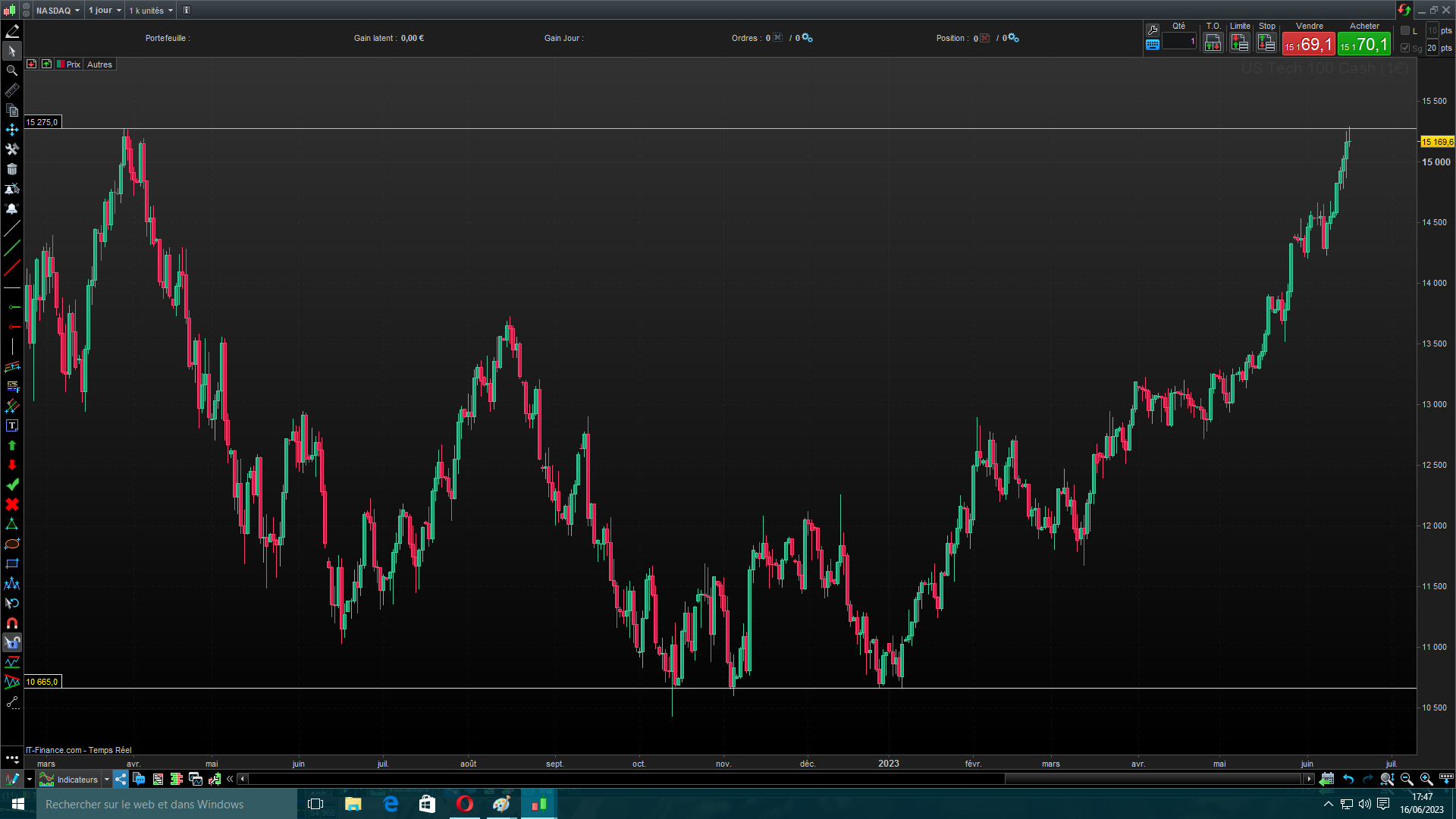This screenshot has height=819, width=1456.
Task: Click the red Vendre sell price button
Action: pyautogui.click(x=1308, y=45)
